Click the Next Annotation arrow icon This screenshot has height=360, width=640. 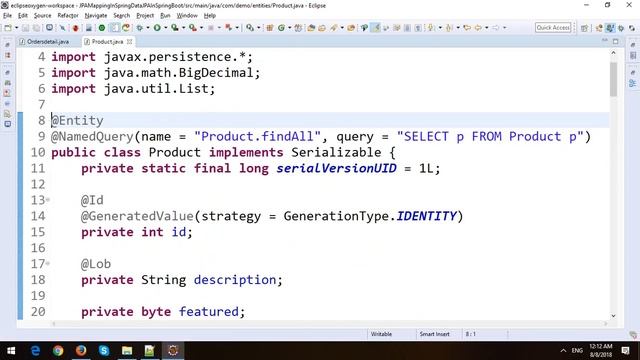(x=430, y=28)
